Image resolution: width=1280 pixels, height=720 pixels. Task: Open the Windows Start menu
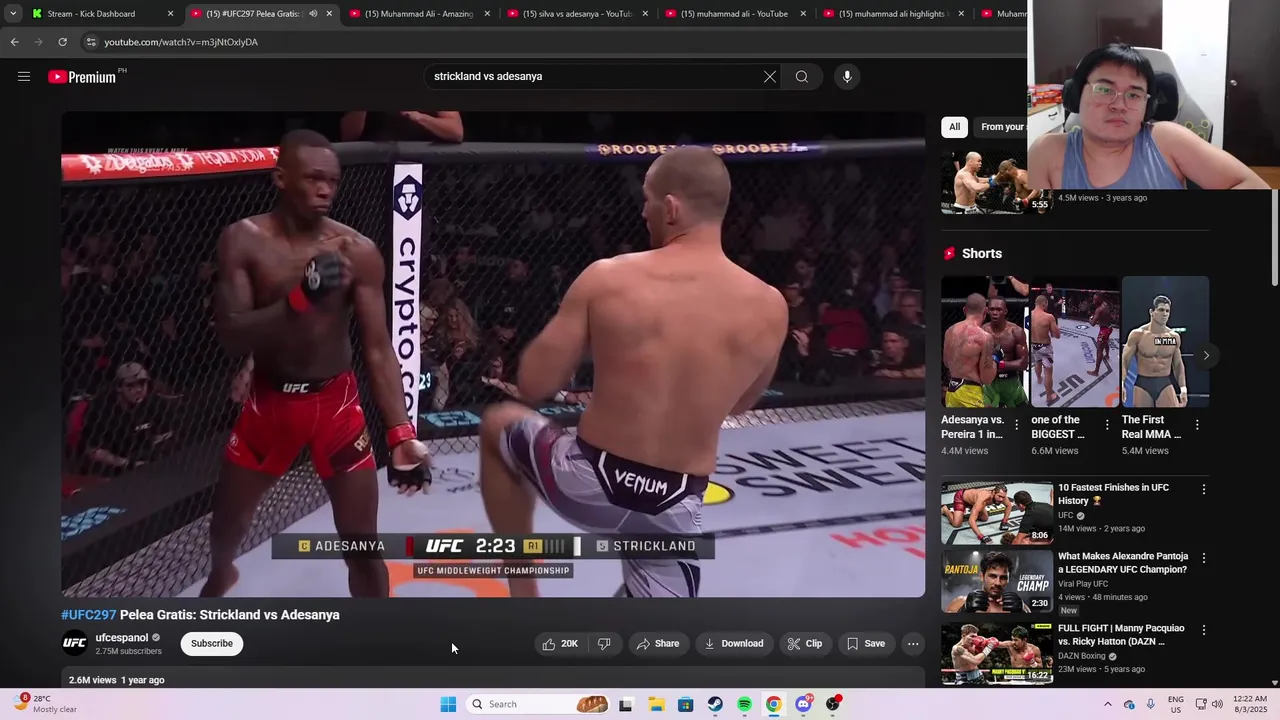coord(448,704)
